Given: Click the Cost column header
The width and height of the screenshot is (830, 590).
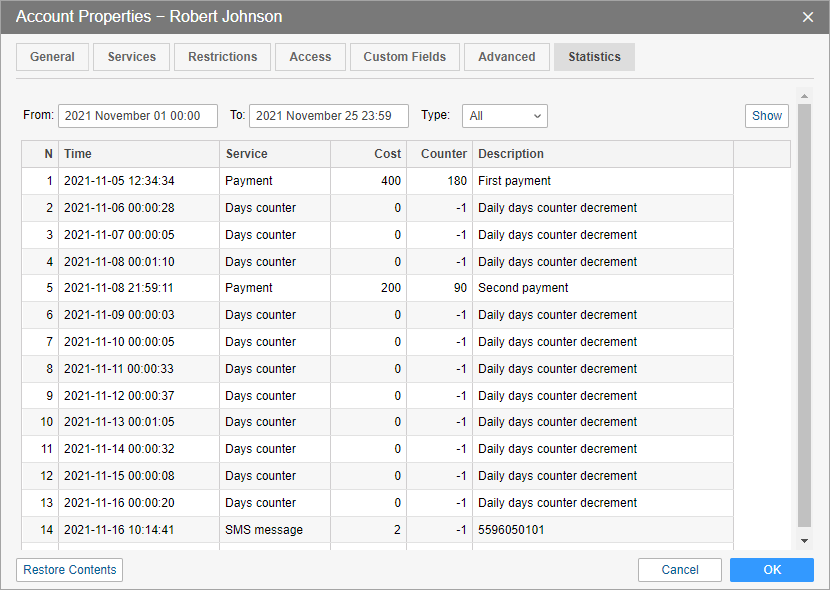Looking at the screenshot, I should [368, 154].
